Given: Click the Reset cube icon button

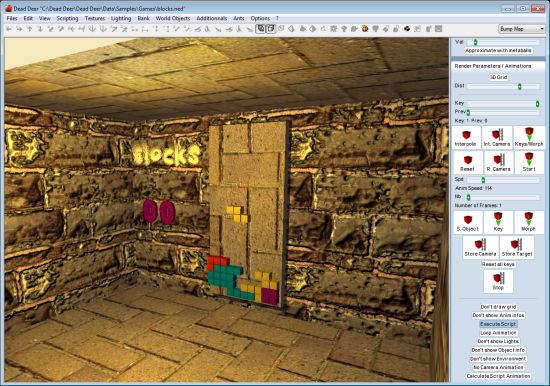Looking at the screenshot, I should pos(467,163).
